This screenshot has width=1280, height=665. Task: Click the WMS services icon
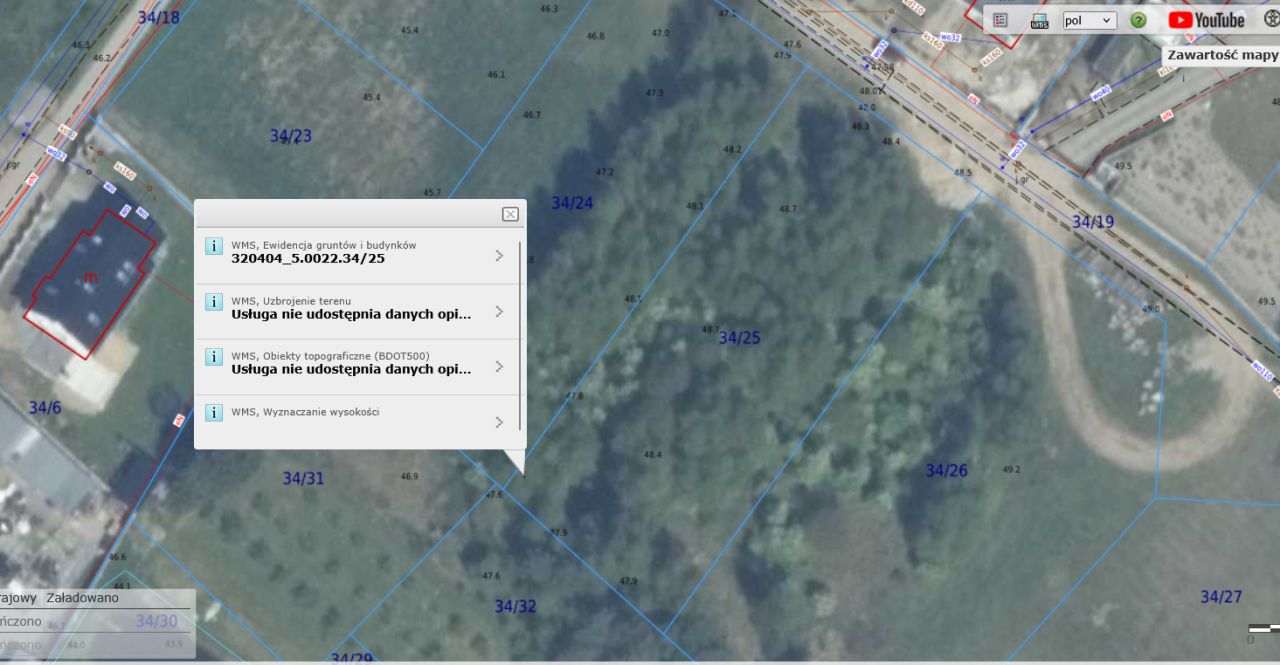pyautogui.click(x=1039, y=20)
